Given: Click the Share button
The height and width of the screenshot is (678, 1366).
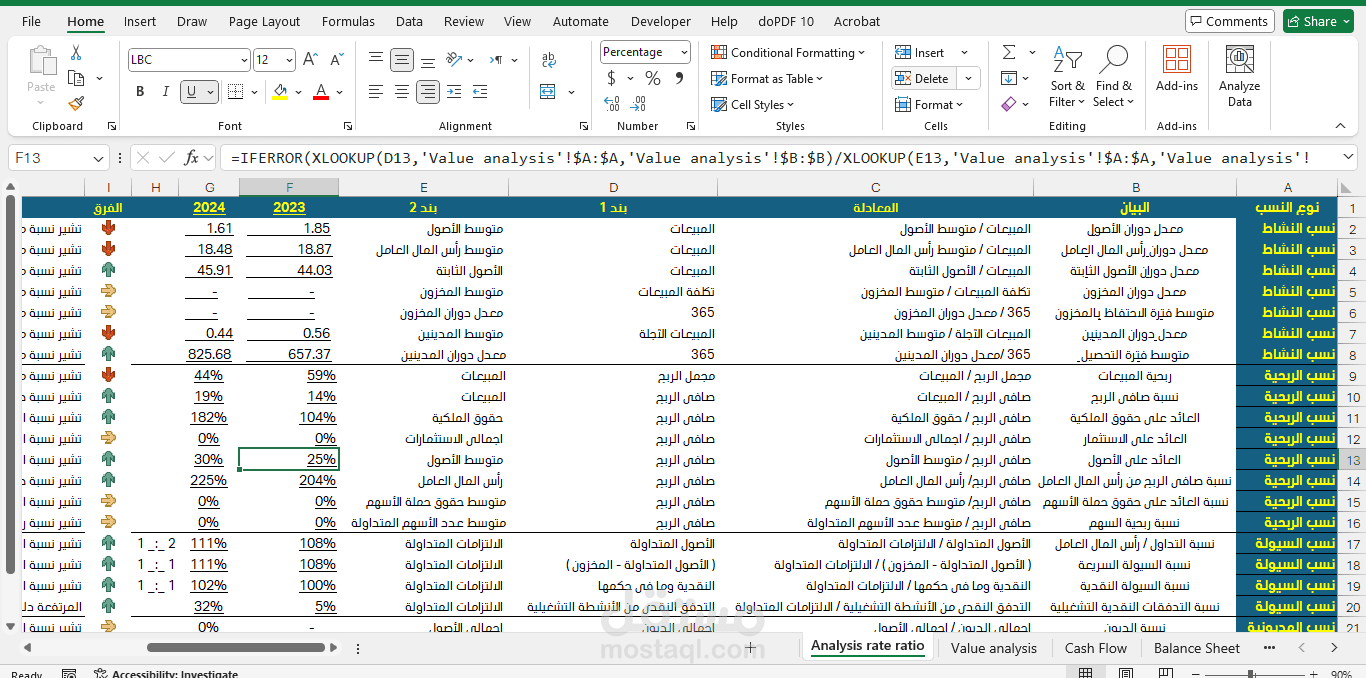Looking at the screenshot, I should click(1319, 21).
